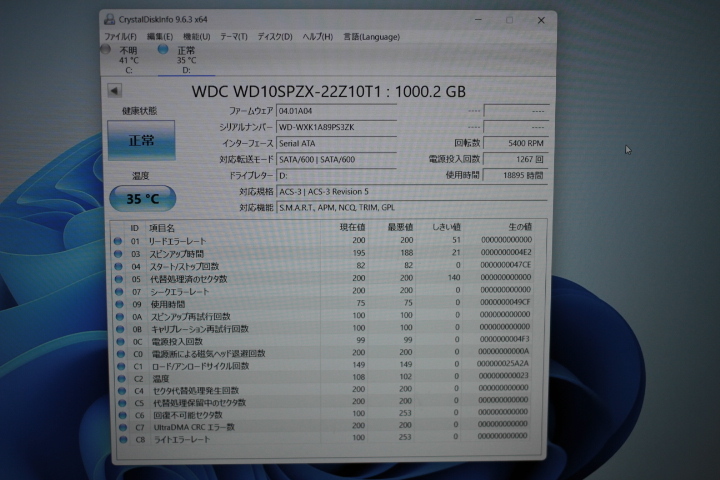Image resolution: width=720 pixels, height=480 pixels.
Task: Click the firmware field 04.01A04
Action: tap(337, 111)
